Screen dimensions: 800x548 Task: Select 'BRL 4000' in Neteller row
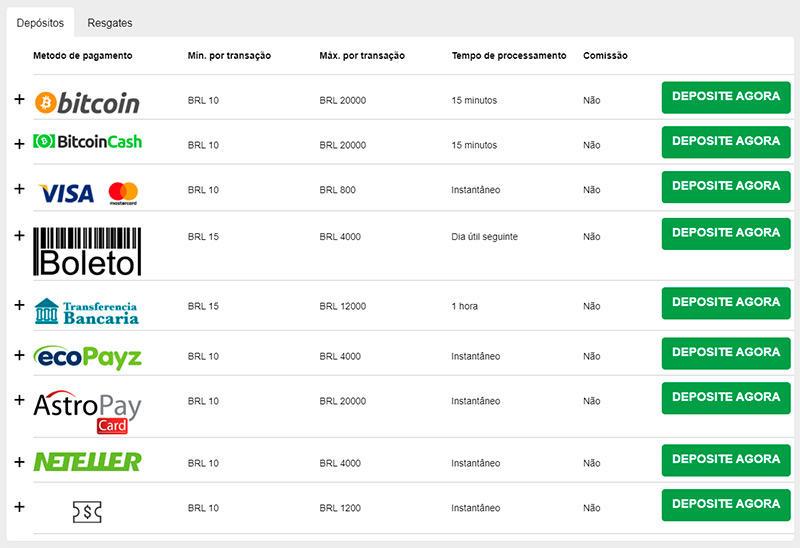click(x=340, y=463)
